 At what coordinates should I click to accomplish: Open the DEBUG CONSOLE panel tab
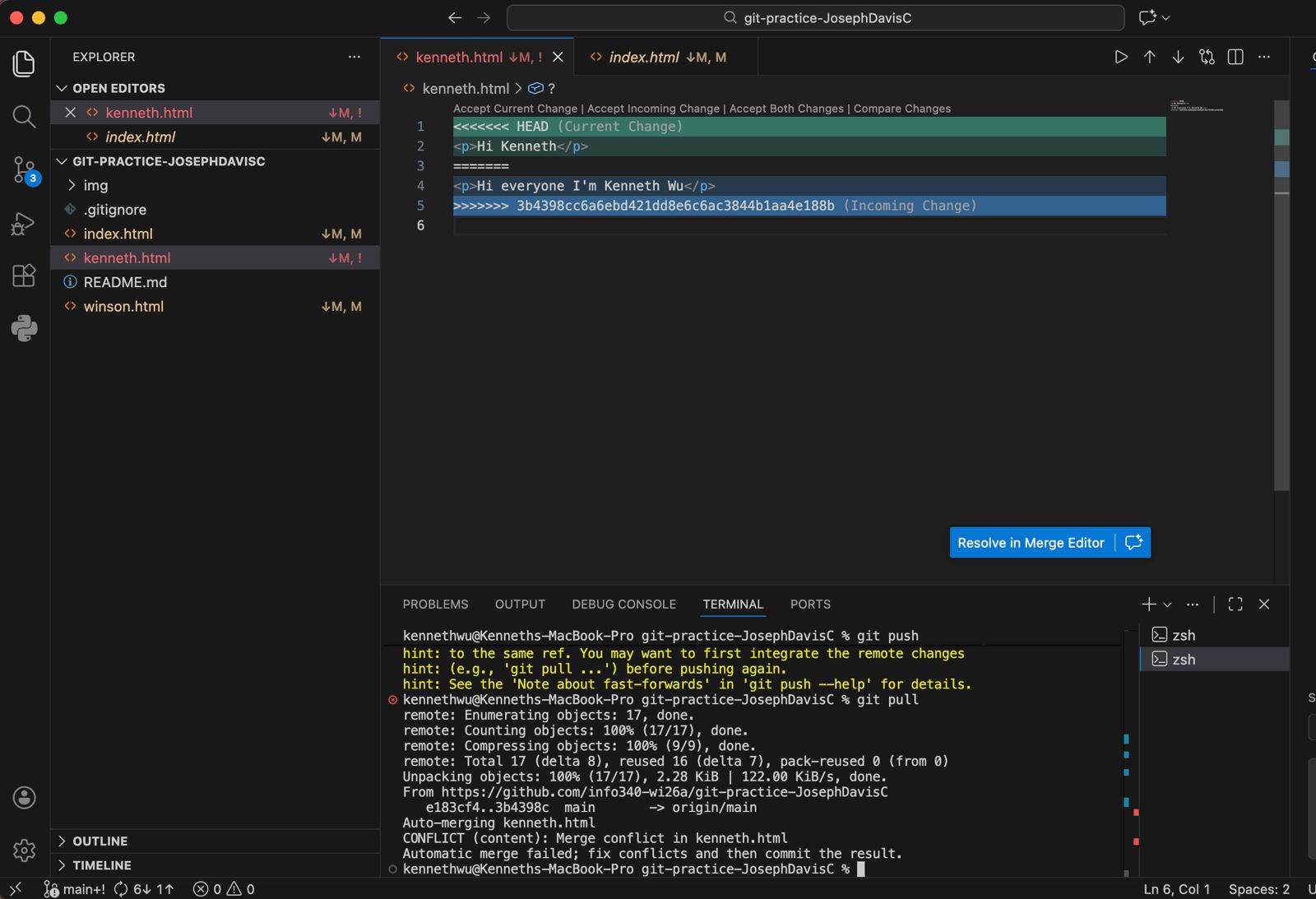click(623, 604)
